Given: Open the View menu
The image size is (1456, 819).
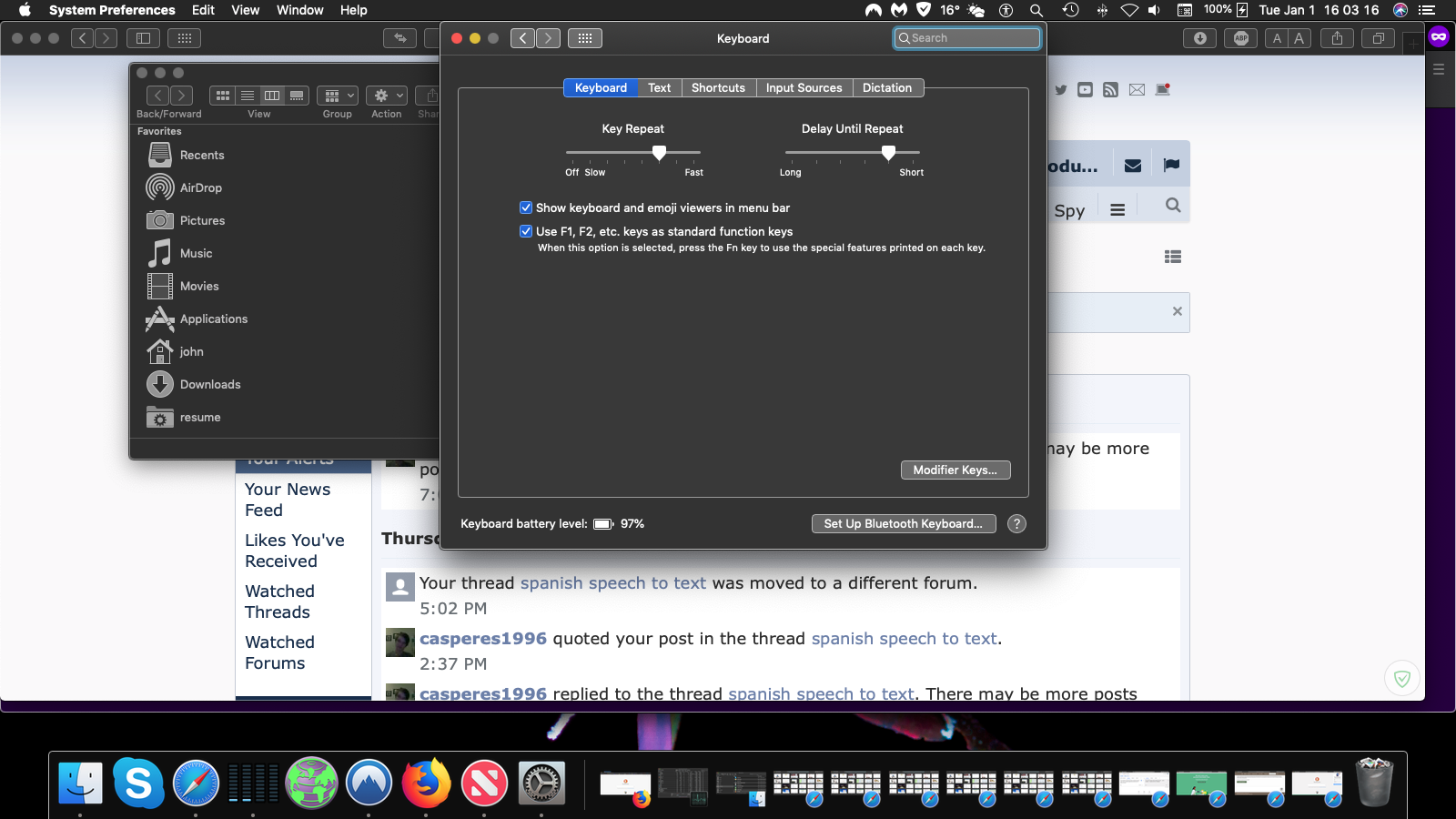Looking at the screenshot, I should coord(245,10).
